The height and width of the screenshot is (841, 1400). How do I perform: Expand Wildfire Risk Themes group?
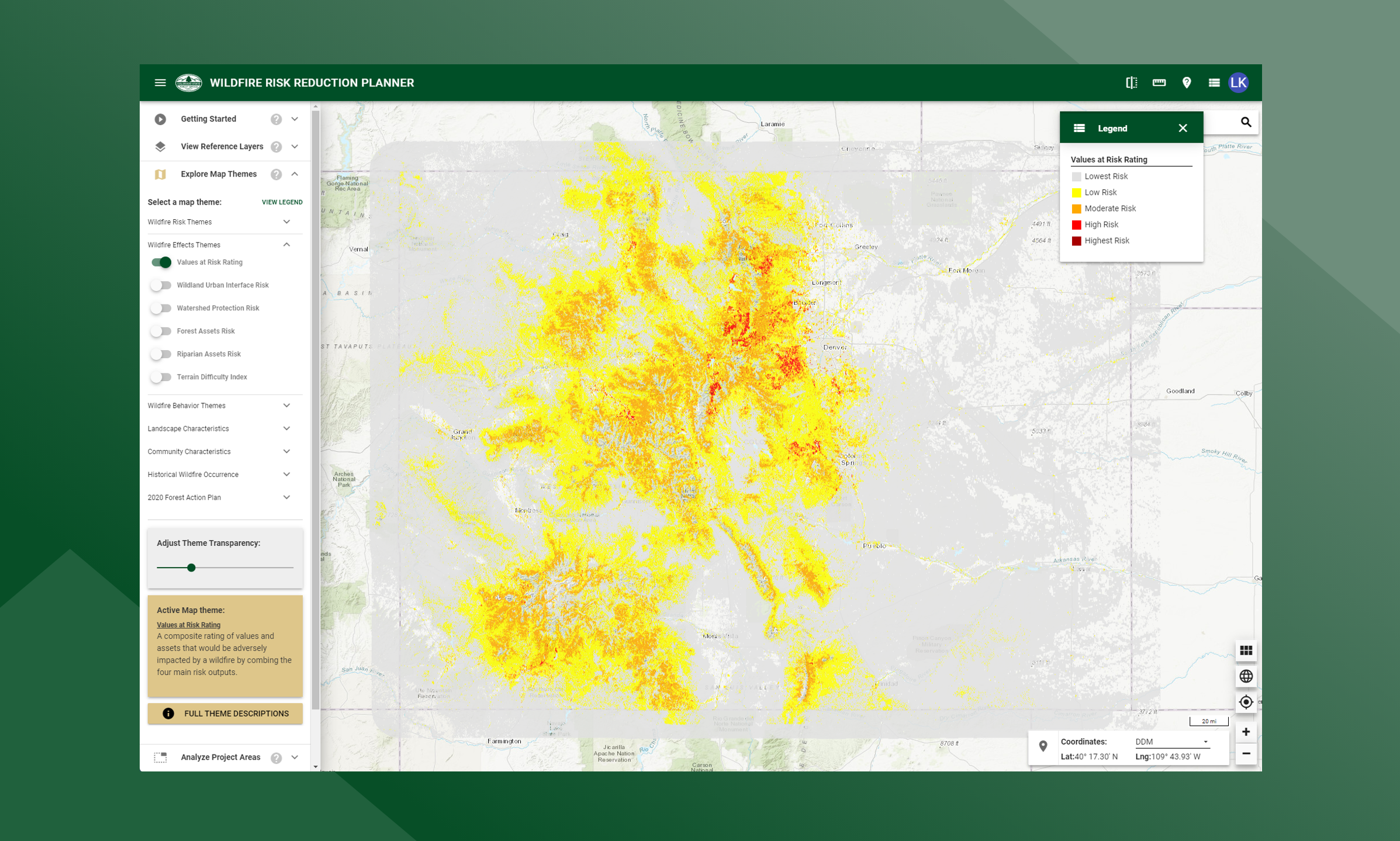(x=287, y=222)
